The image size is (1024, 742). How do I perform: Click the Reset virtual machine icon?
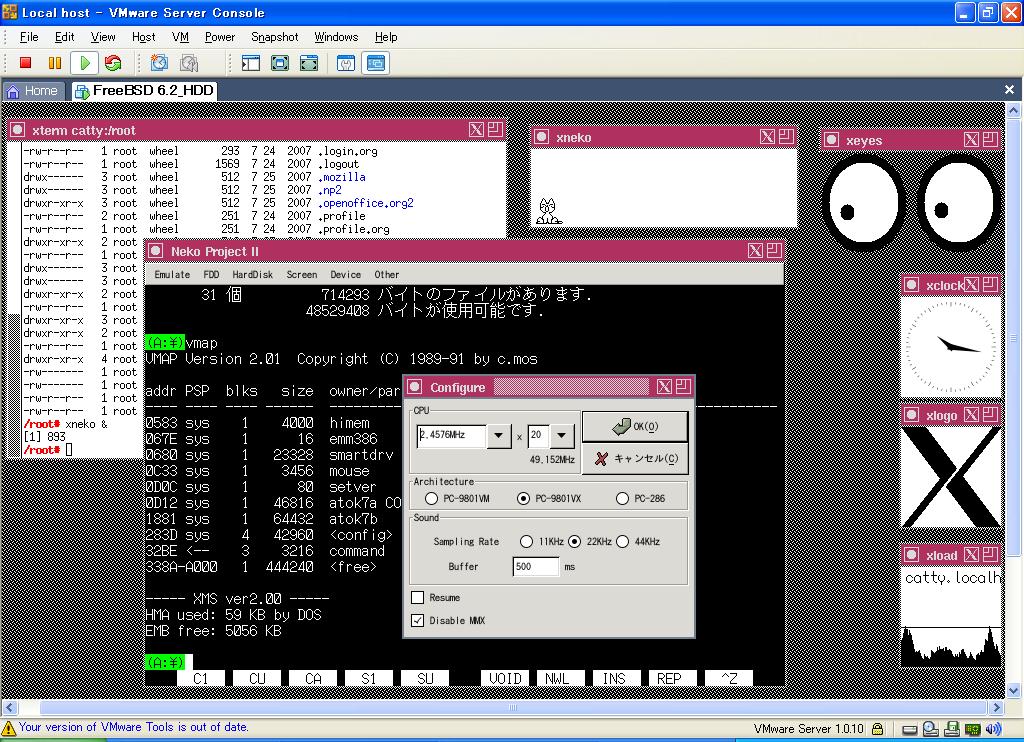[x=113, y=63]
